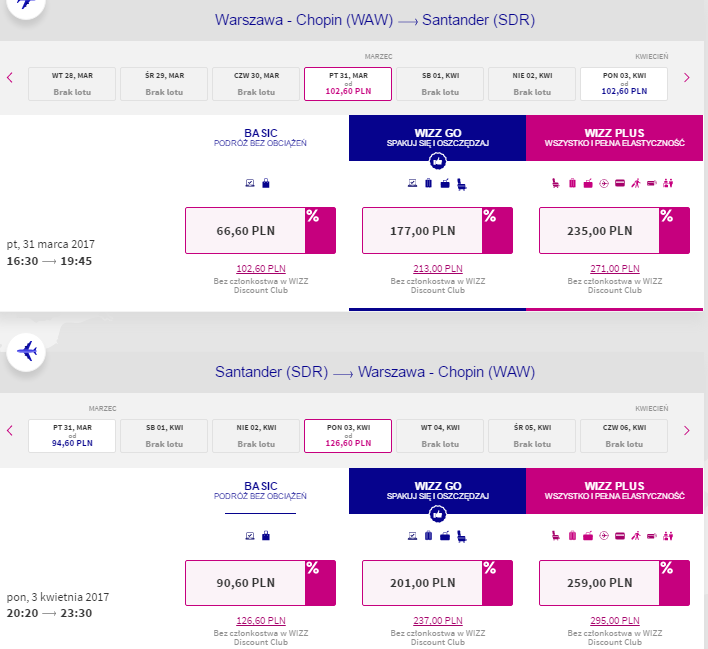The image size is (708, 649).
Task: Click thumbs-up badge on return WIZZ GO header
Action: pos(438,514)
